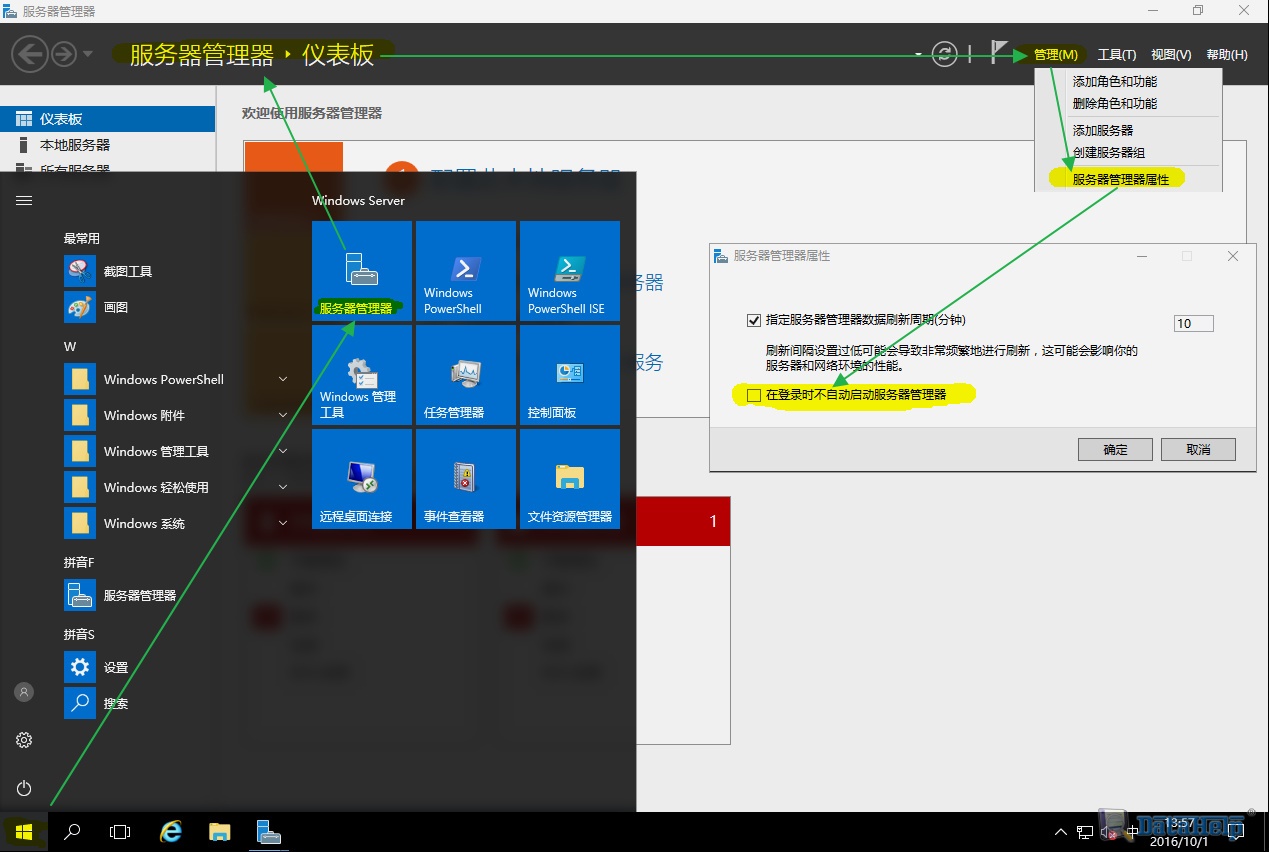The width and height of the screenshot is (1269, 852).
Task: Open the hamburger menu in Start
Action: point(24,200)
